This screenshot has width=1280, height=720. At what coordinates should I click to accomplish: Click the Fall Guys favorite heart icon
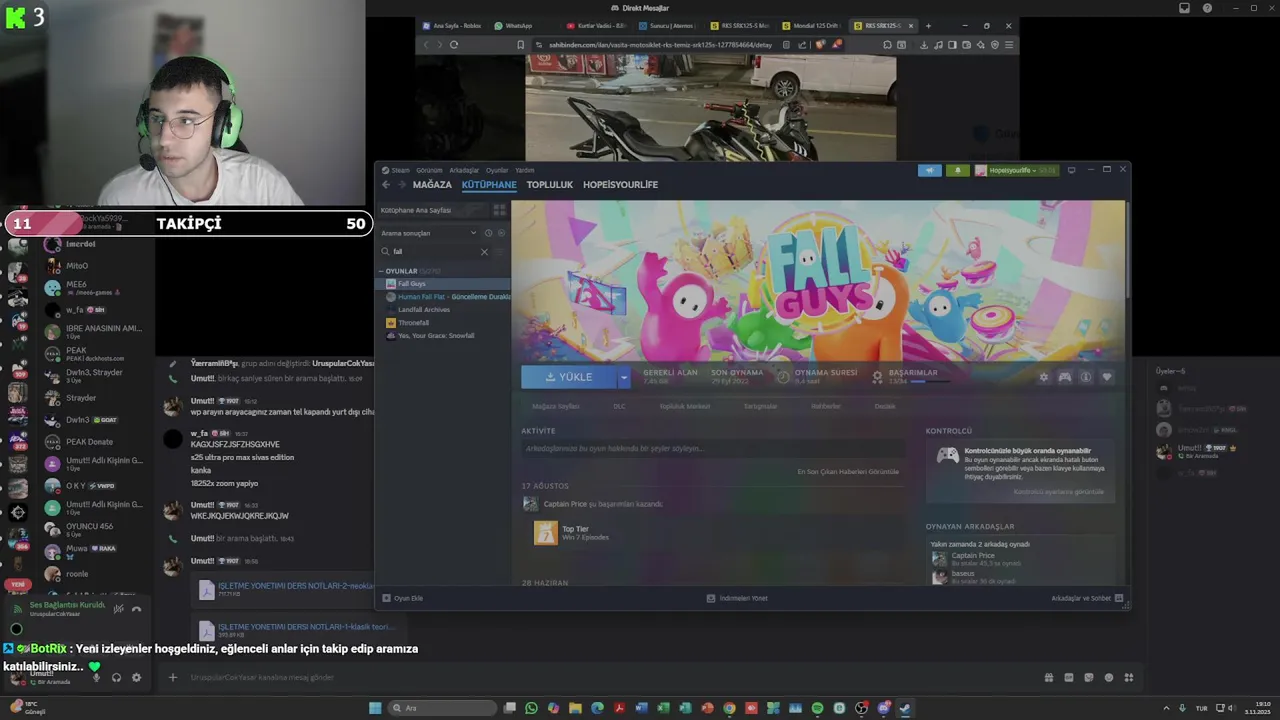click(x=1107, y=377)
